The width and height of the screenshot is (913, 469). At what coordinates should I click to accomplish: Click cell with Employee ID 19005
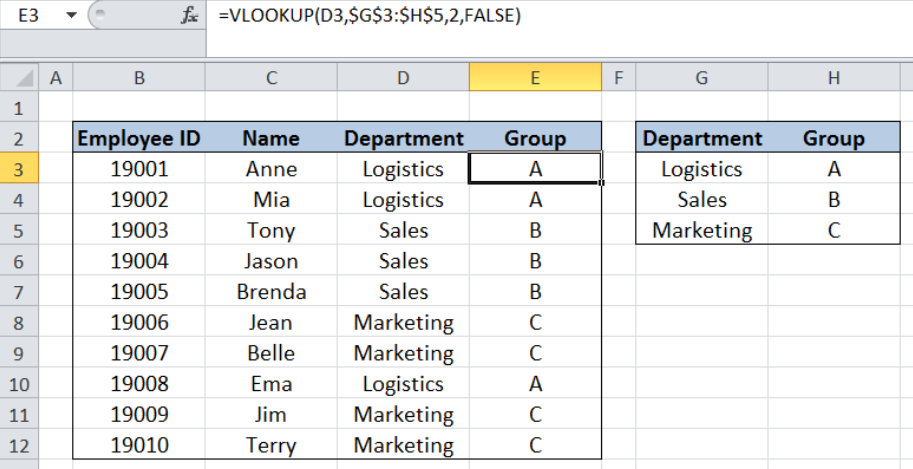(x=139, y=292)
